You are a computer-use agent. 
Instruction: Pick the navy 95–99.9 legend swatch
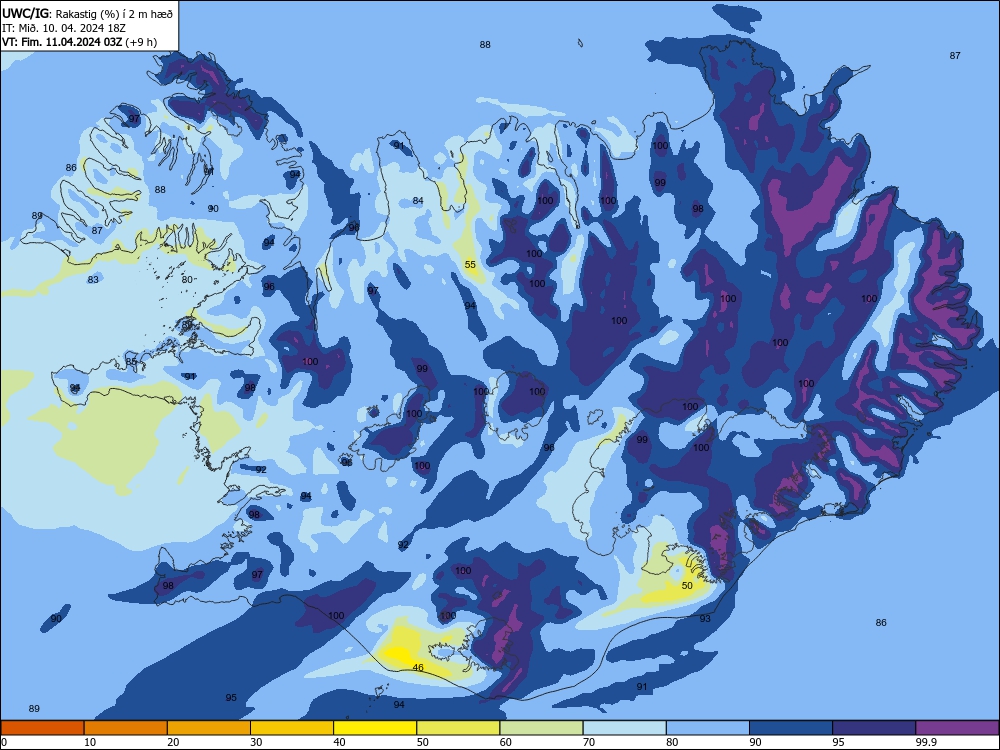click(x=874, y=728)
